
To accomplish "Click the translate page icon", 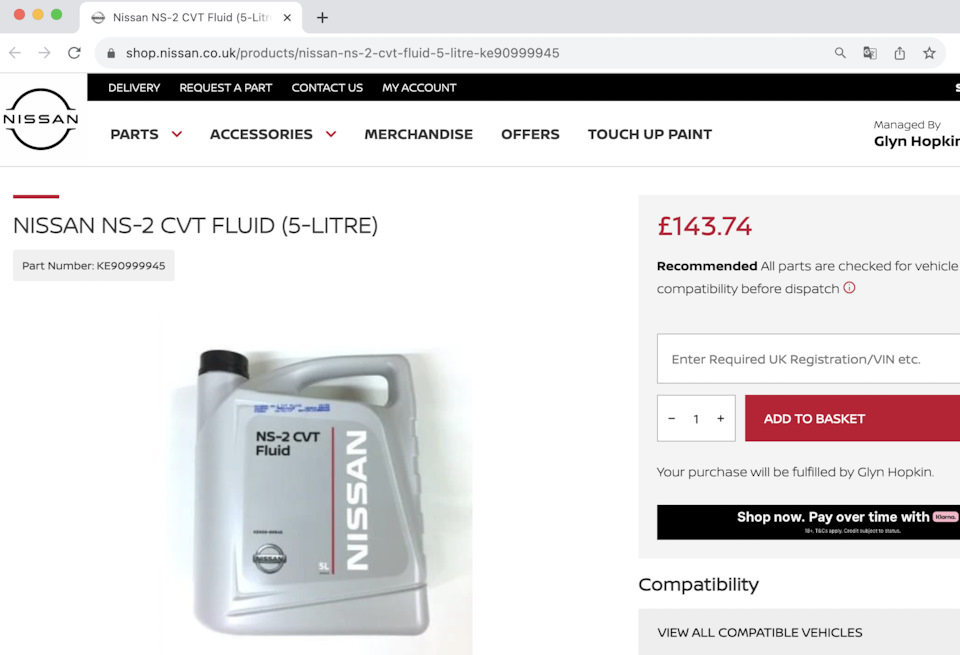I will click(869, 53).
